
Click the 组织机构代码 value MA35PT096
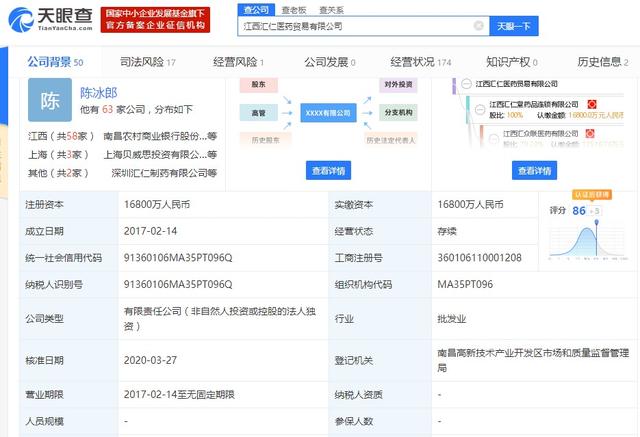(465, 284)
